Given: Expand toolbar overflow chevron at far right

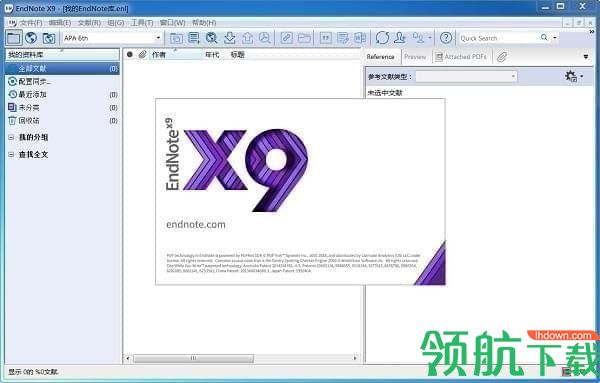Looking at the screenshot, I should pyautogui.click(x=592, y=32).
